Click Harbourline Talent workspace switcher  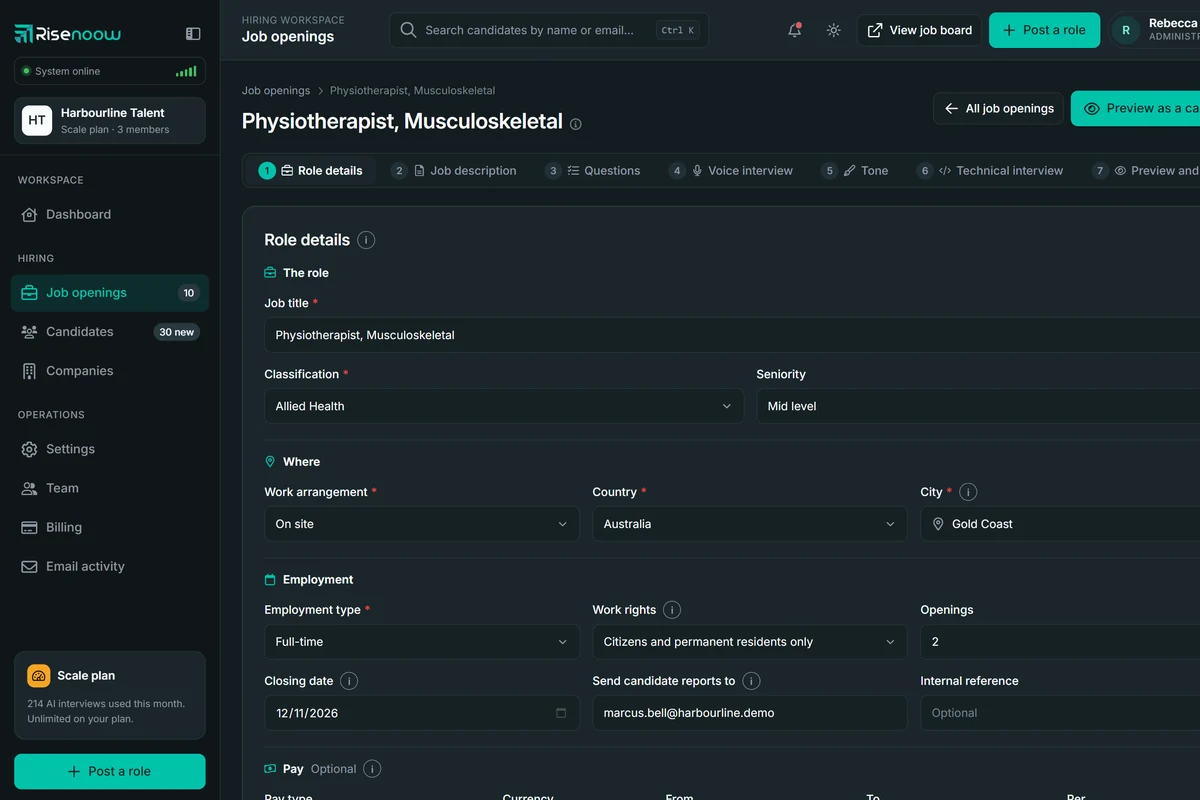point(110,120)
